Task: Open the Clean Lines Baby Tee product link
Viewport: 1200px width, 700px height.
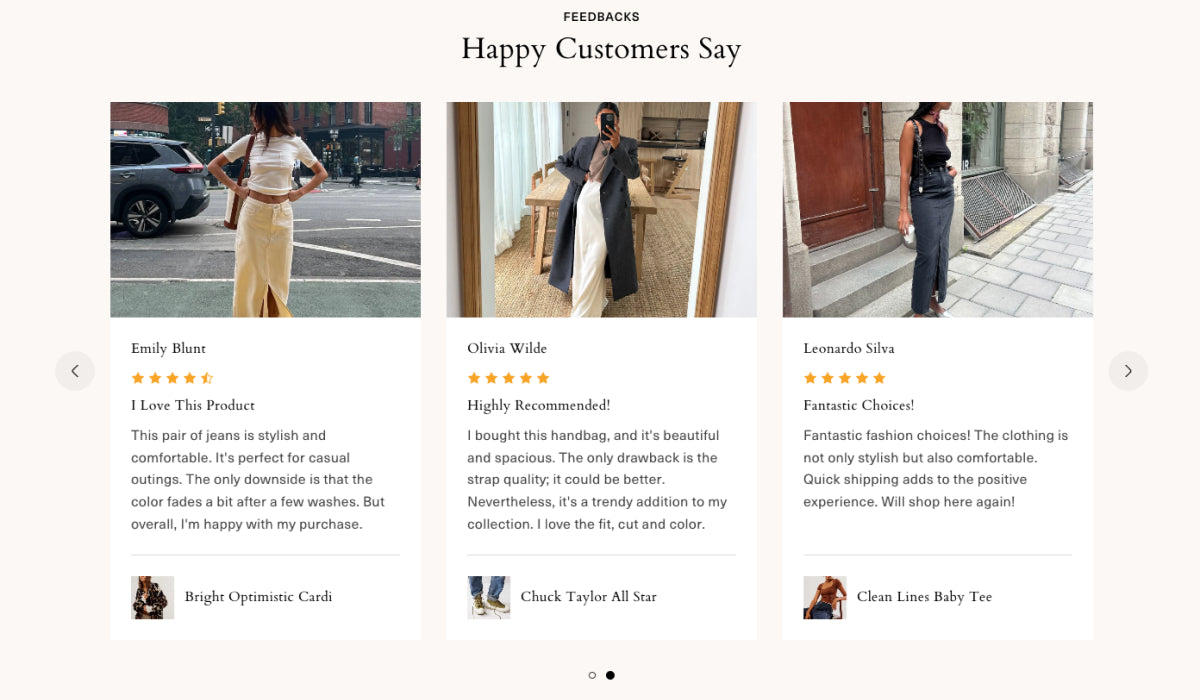Action: tap(924, 597)
